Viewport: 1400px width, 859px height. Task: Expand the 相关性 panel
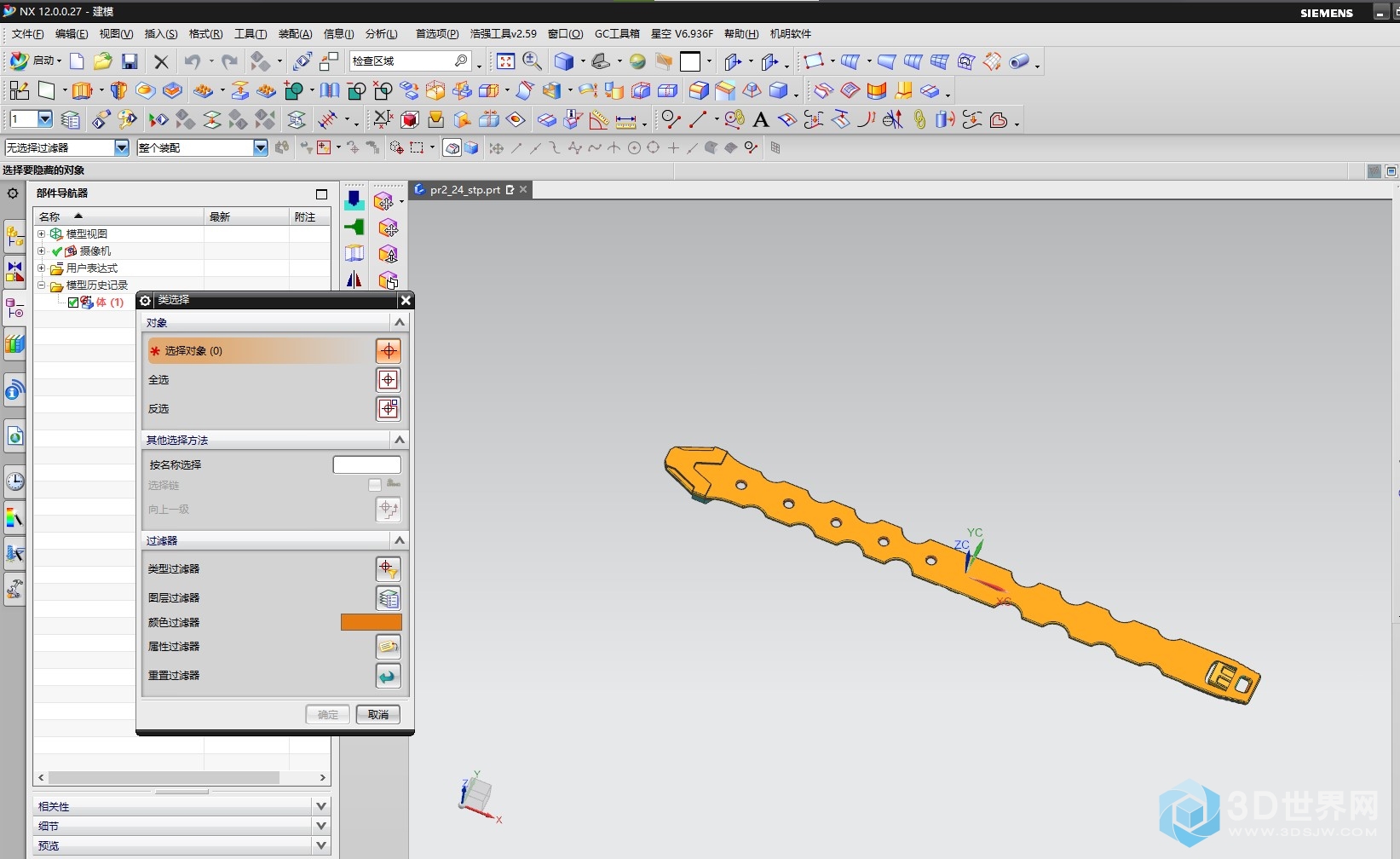321,806
